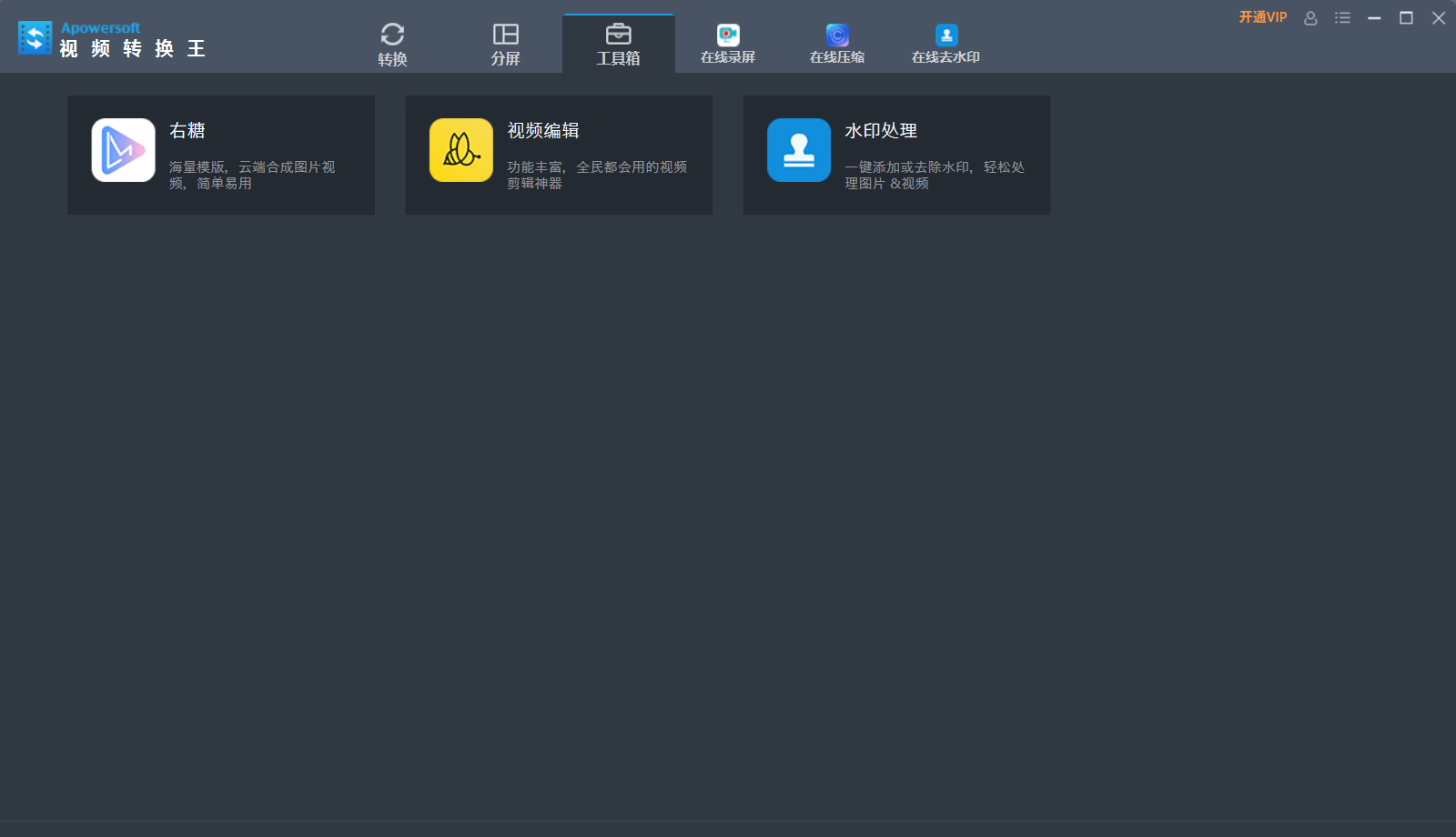
Task: Click description 功能丰富，全民都会用的视频剪辑神器
Action: click(x=597, y=175)
